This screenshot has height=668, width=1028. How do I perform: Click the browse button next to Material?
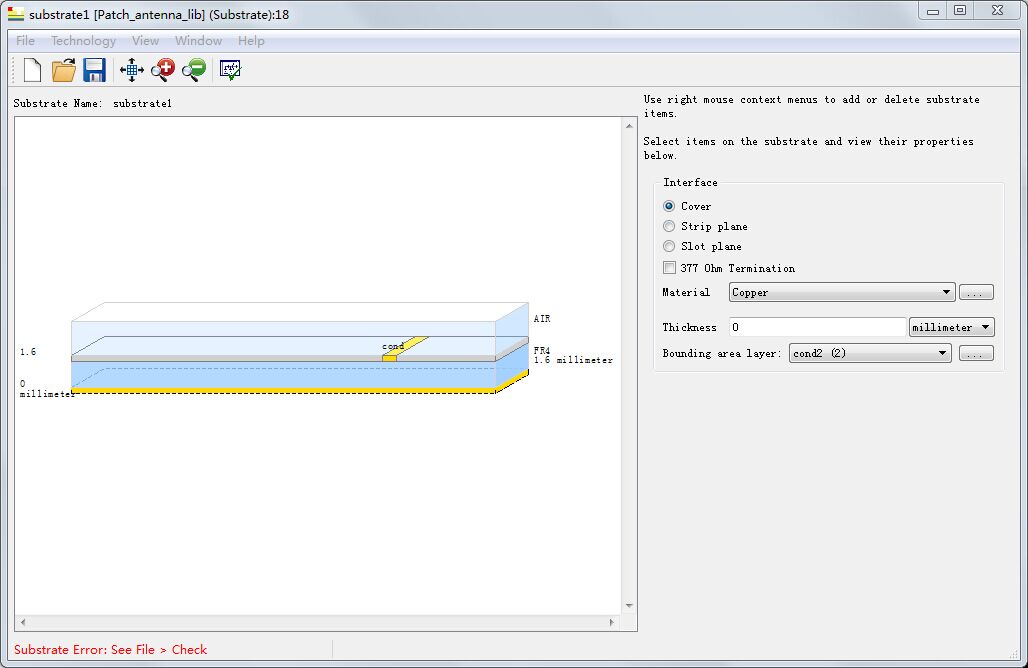976,292
